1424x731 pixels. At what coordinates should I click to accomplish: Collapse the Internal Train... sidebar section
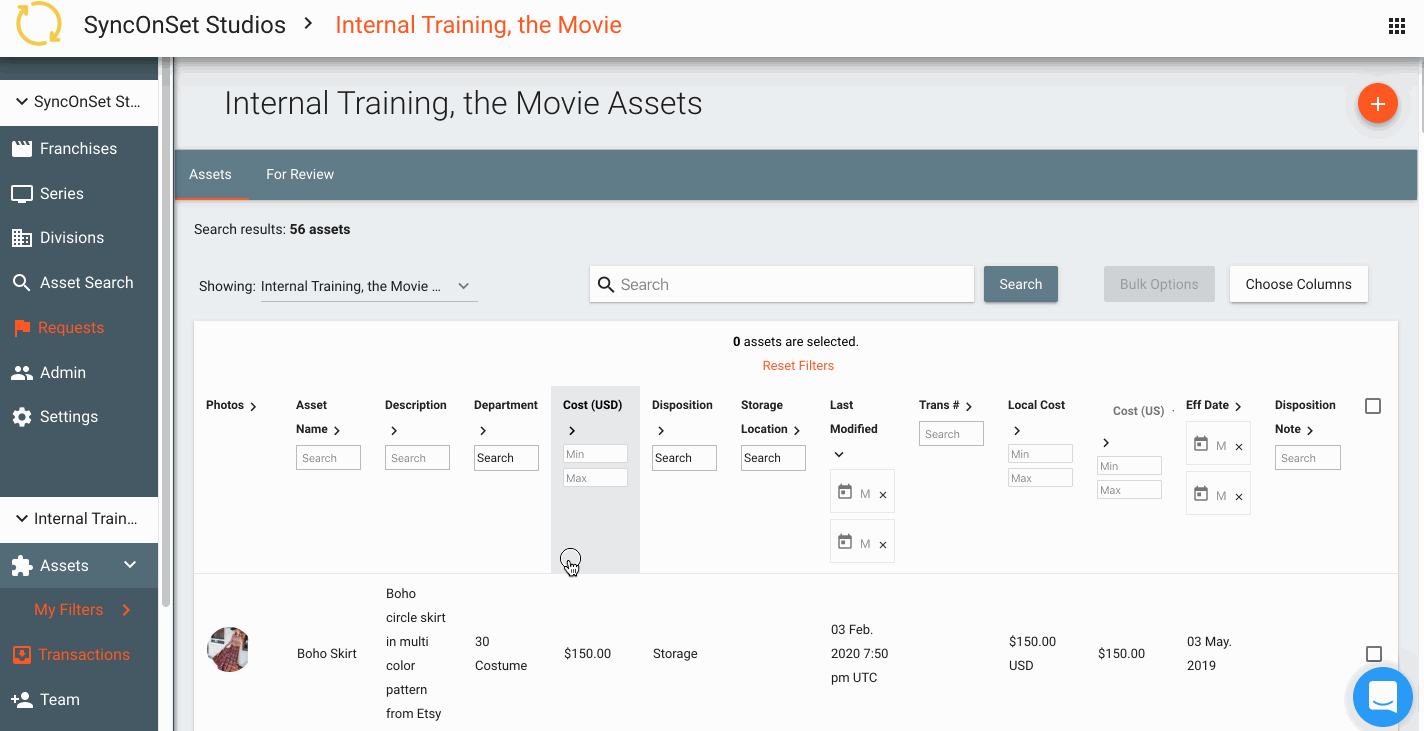click(x=21, y=519)
